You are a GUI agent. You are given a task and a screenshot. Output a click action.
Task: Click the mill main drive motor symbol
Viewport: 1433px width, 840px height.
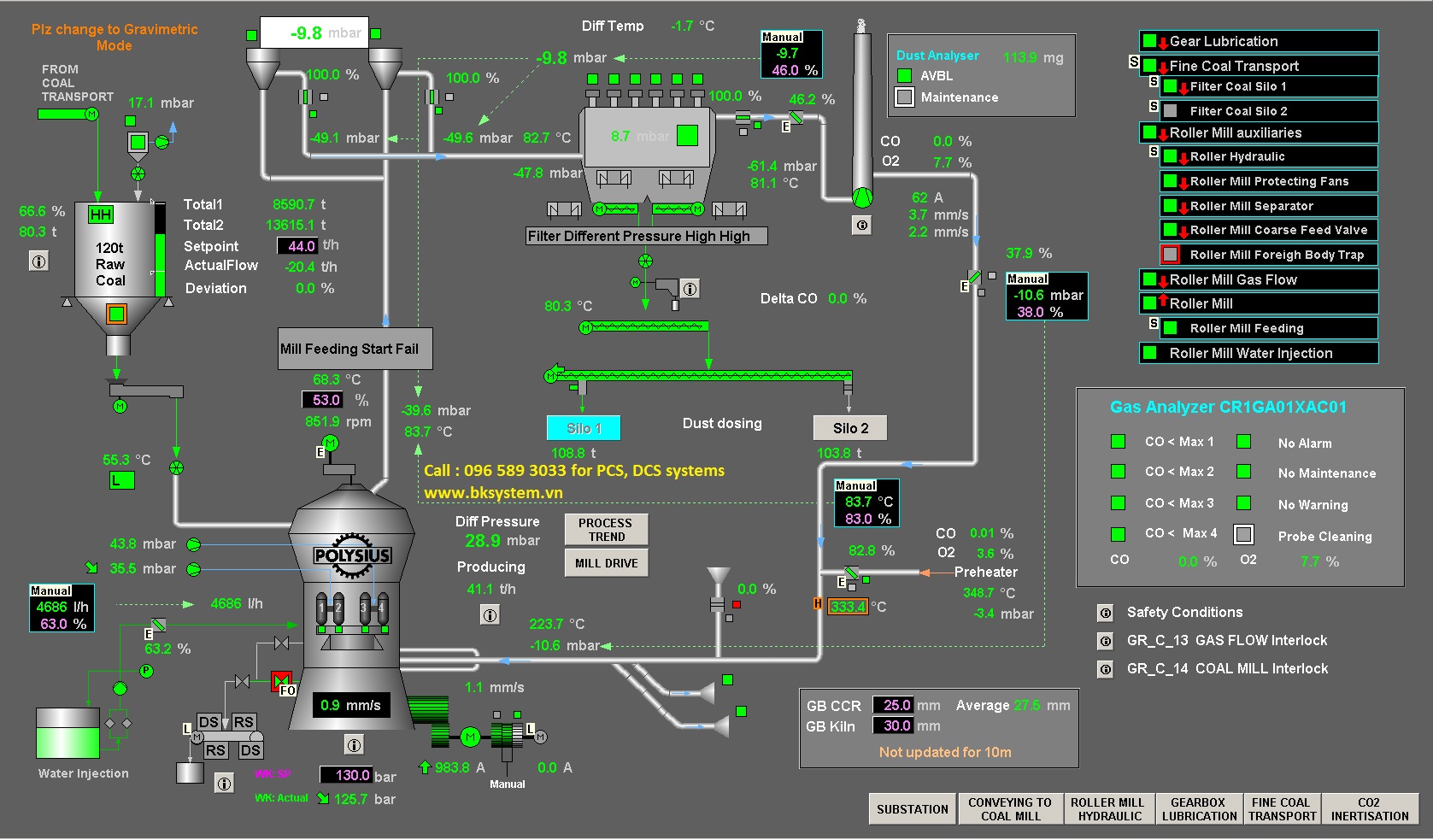click(470, 737)
